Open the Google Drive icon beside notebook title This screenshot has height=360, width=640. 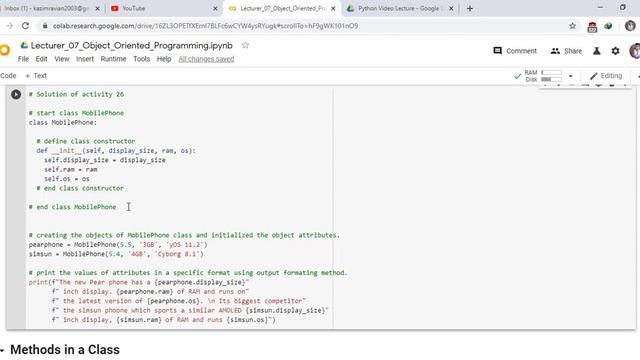pyautogui.click(x=24, y=45)
